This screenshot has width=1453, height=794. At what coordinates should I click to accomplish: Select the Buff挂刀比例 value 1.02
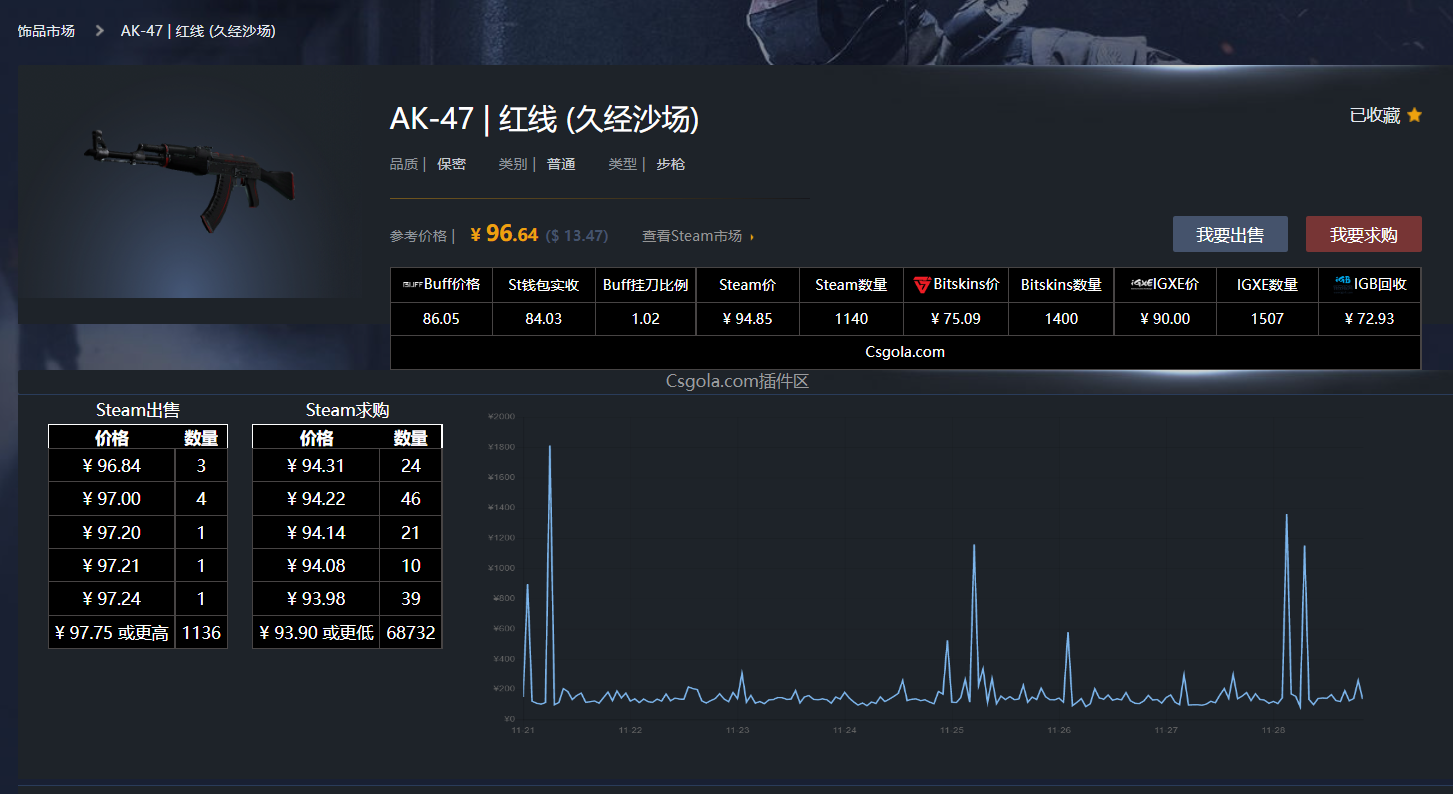point(645,319)
